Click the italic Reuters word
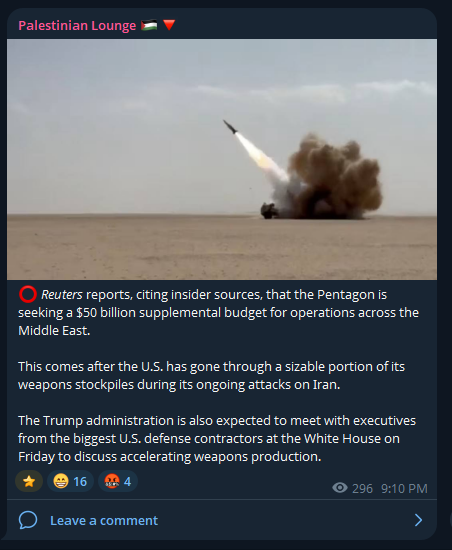This screenshot has height=550, width=452. (x=62, y=295)
